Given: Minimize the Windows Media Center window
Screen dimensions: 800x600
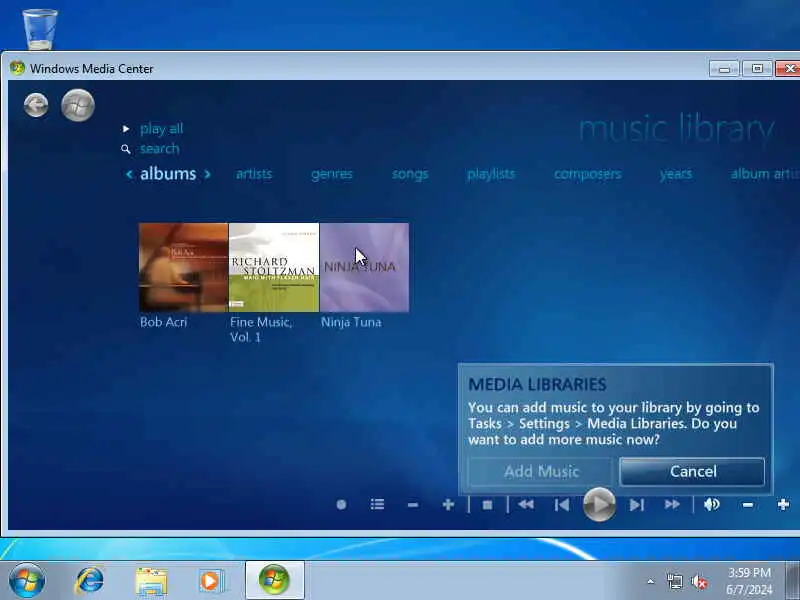Looking at the screenshot, I should [723, 69].
